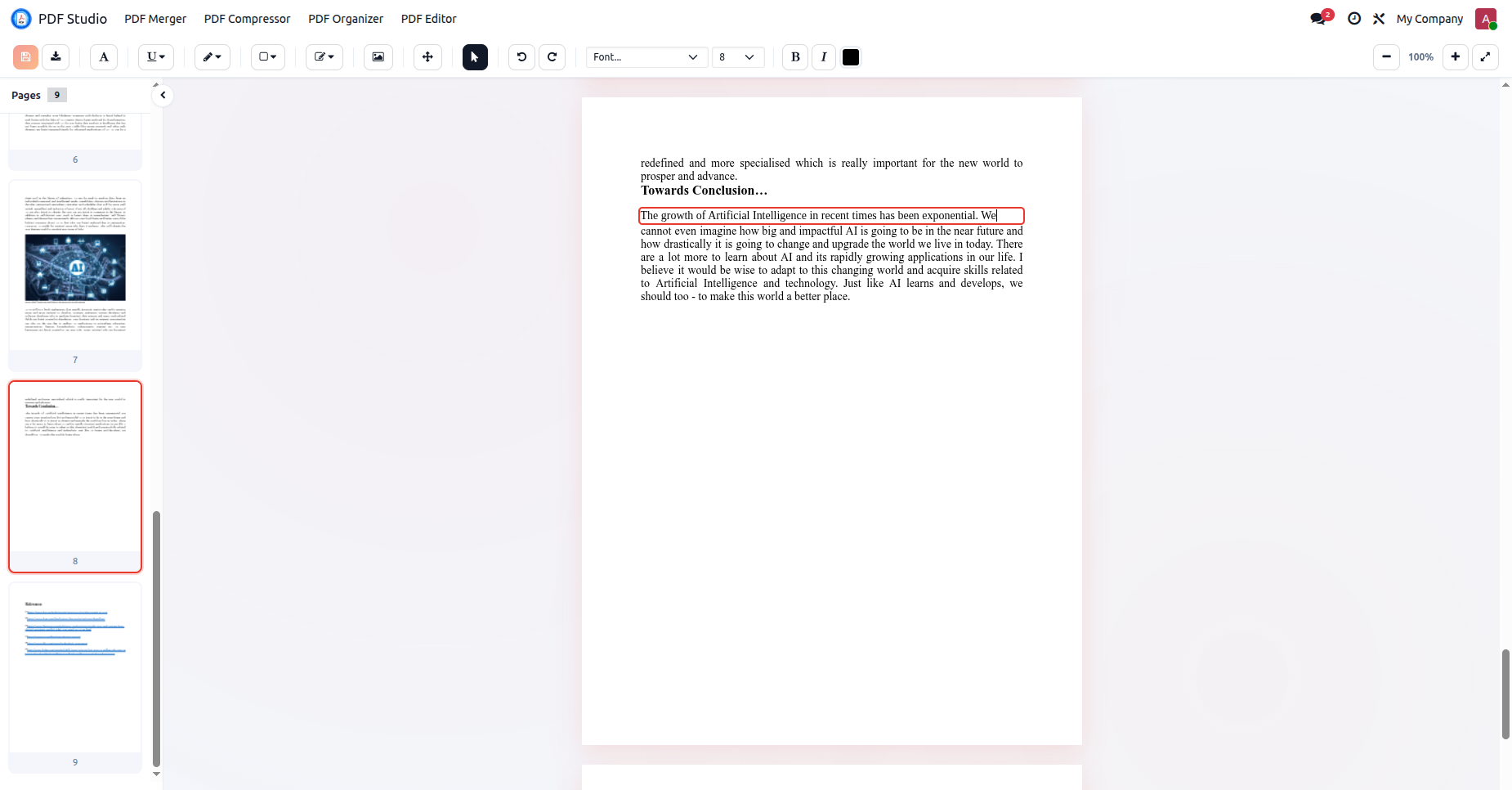
Task: Zoom out with the minus button
Action: (x=1386, y=57)
